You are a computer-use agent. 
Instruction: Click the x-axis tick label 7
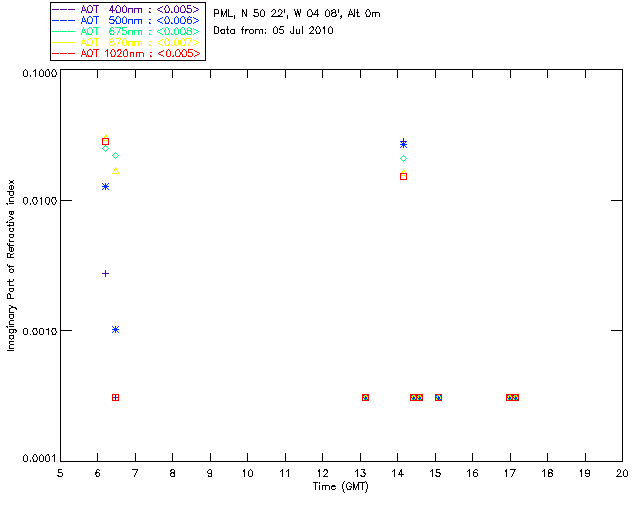(x=135, y=473)
